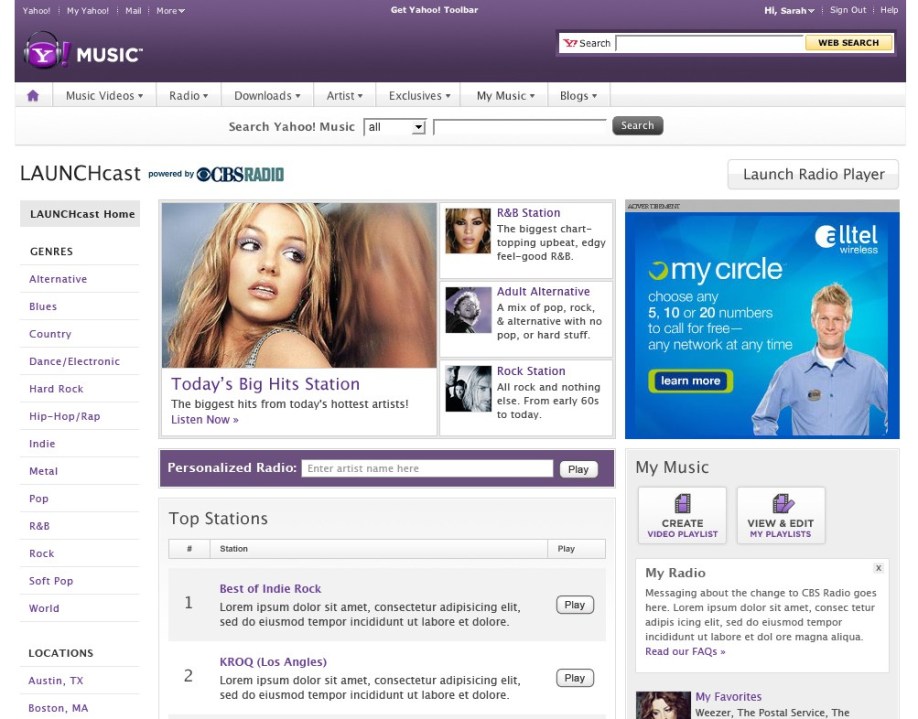Click the Launch Radio Player button

point(812,174)
